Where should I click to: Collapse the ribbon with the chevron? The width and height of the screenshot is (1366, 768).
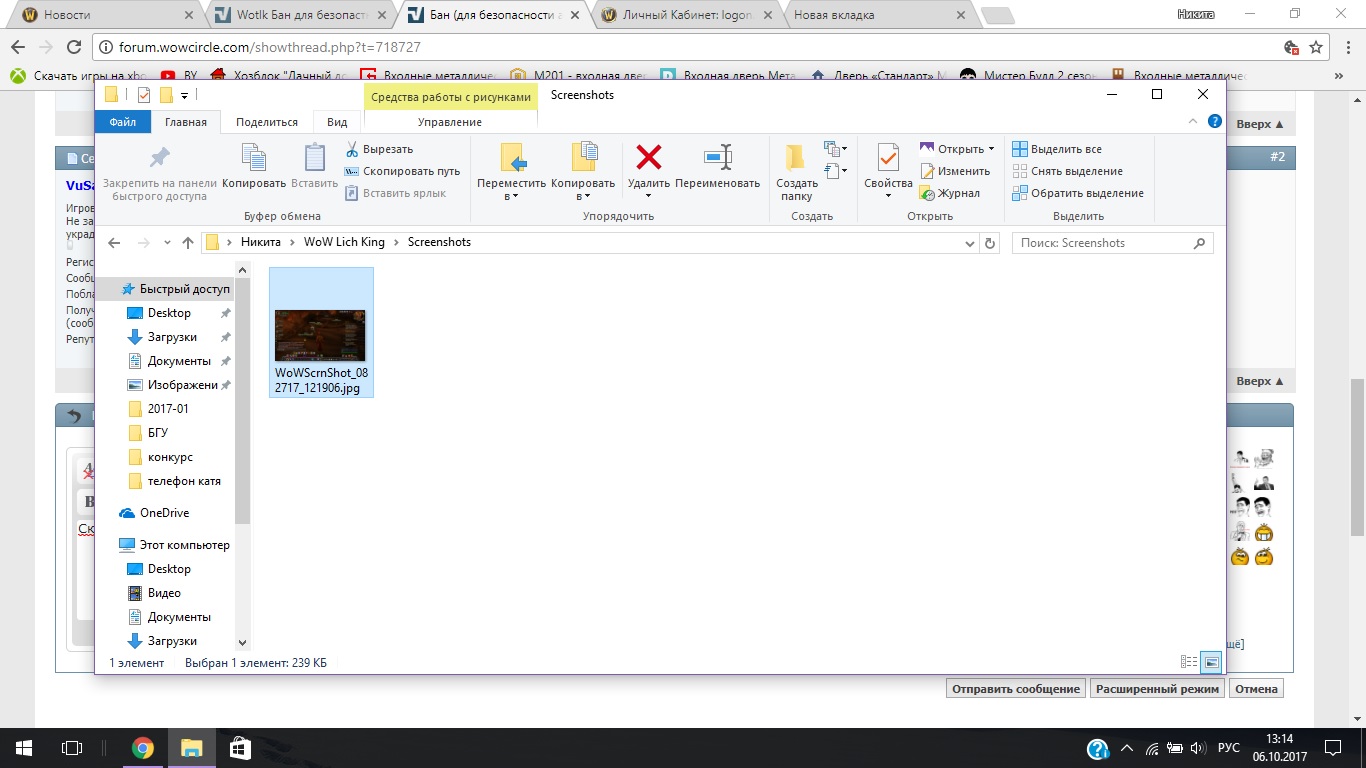click(x=1194, y=121)
